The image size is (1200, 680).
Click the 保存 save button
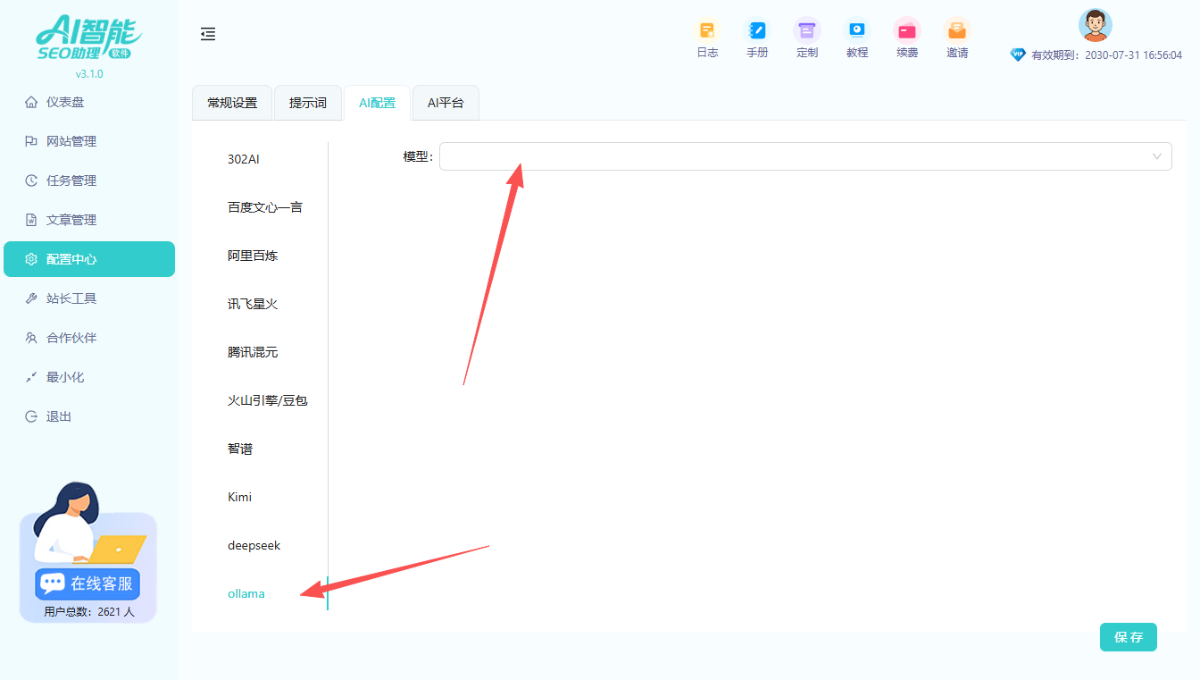click(1128, 637)
